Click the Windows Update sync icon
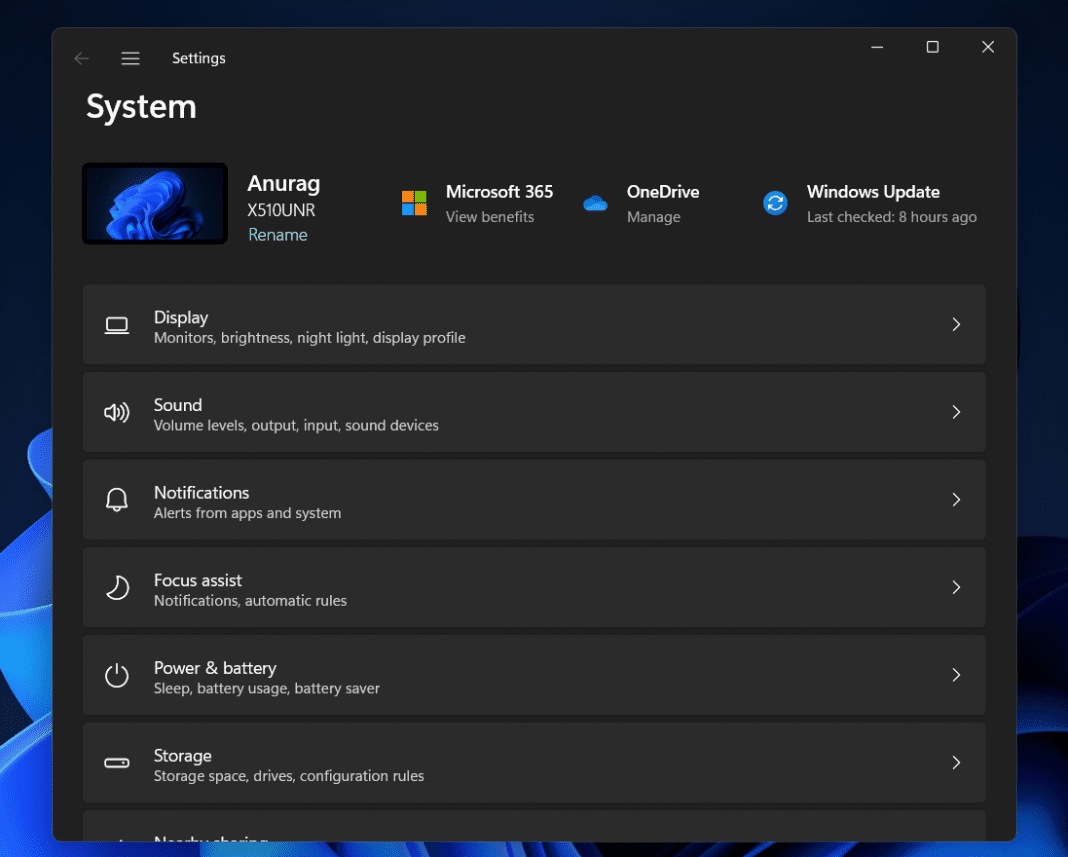Image resolution: width=1068 pixels, height=857 pixels. click(775, 203)
